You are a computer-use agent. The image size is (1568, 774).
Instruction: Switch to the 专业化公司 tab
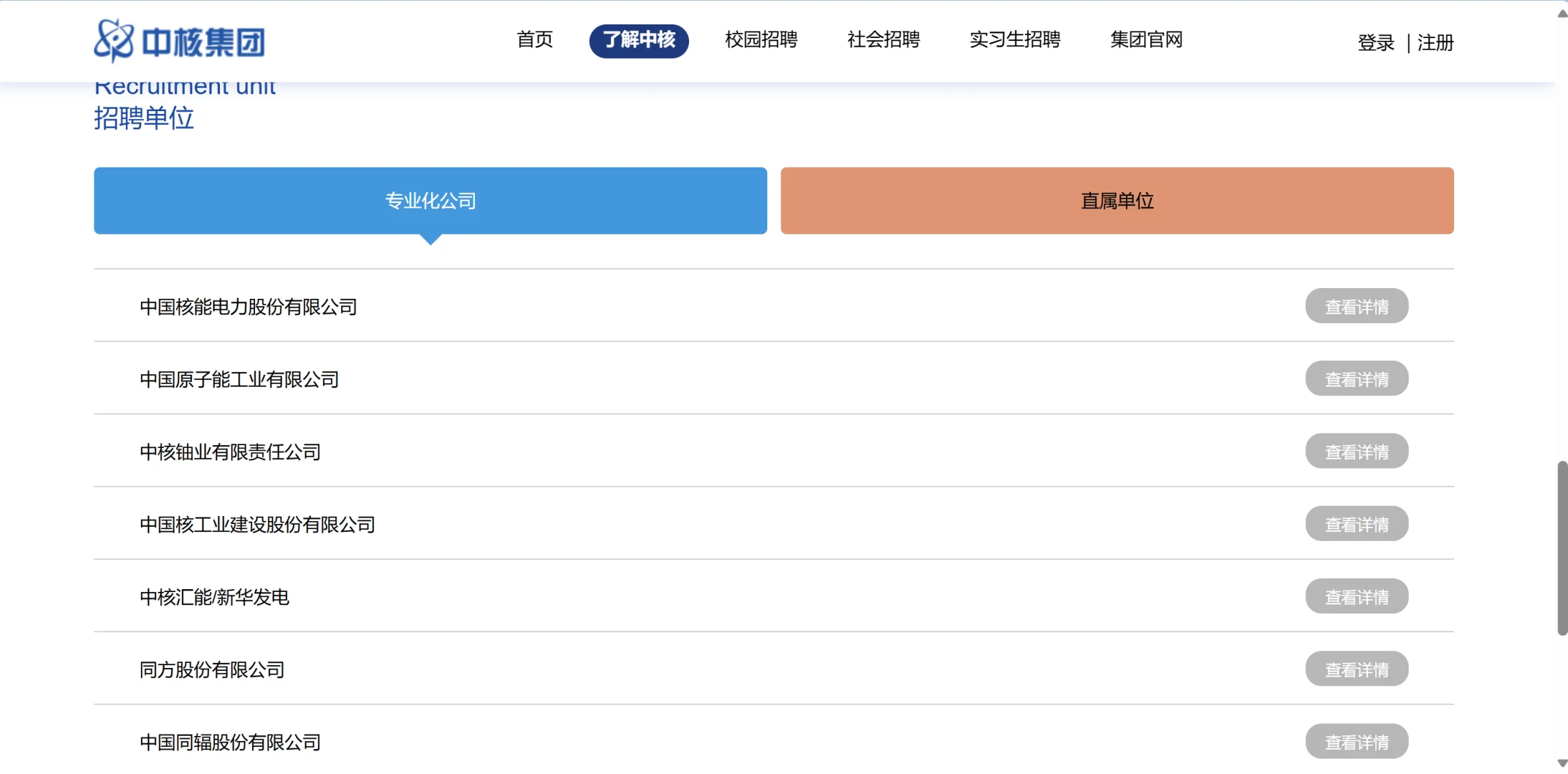coord(430,201)
